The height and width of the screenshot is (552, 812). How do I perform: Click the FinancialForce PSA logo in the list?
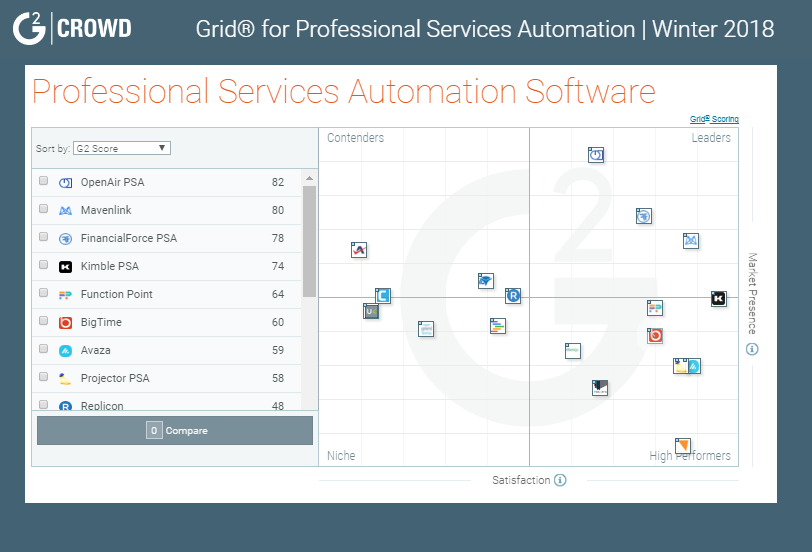65,239
